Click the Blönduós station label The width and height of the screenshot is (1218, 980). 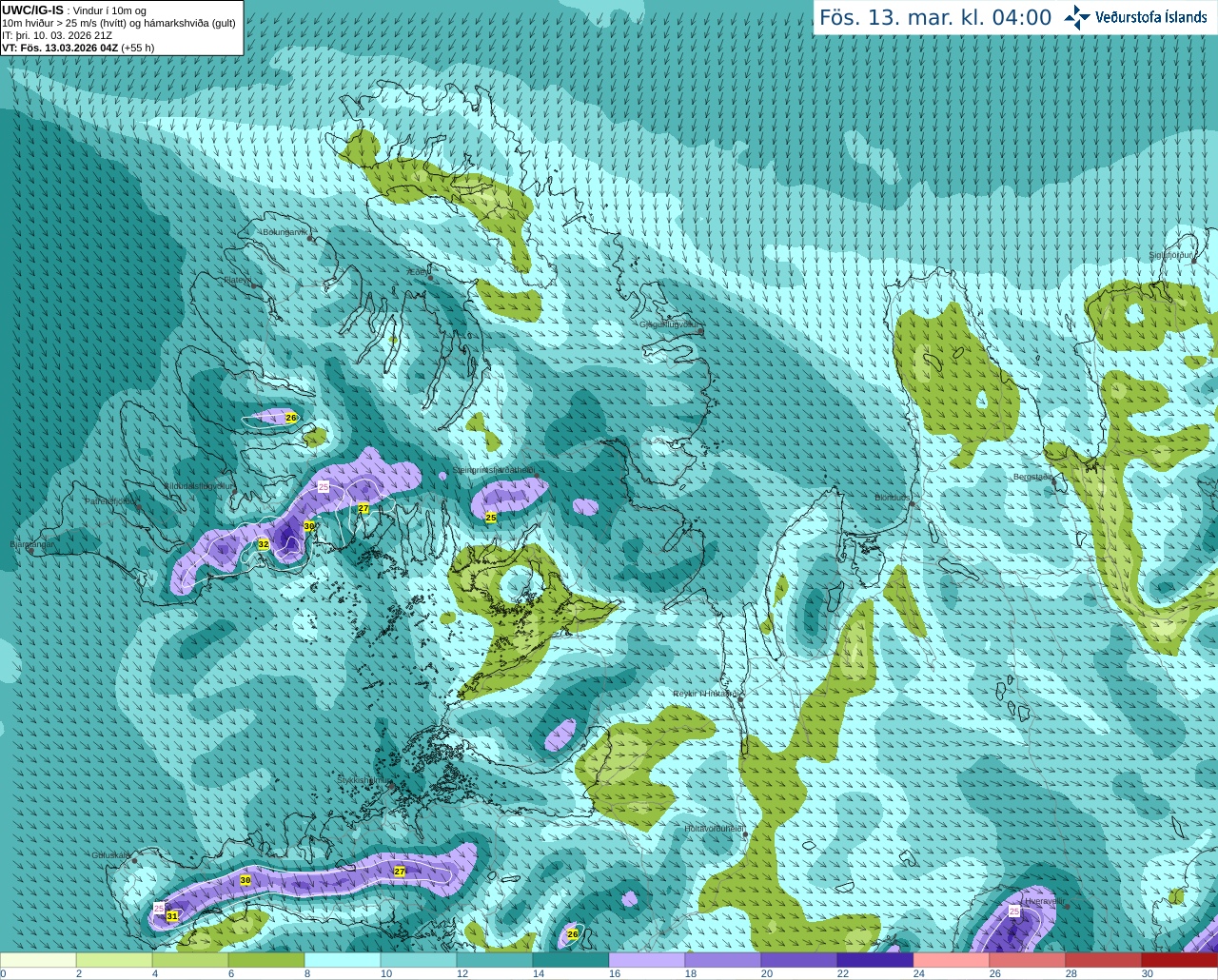click(893, 498)
